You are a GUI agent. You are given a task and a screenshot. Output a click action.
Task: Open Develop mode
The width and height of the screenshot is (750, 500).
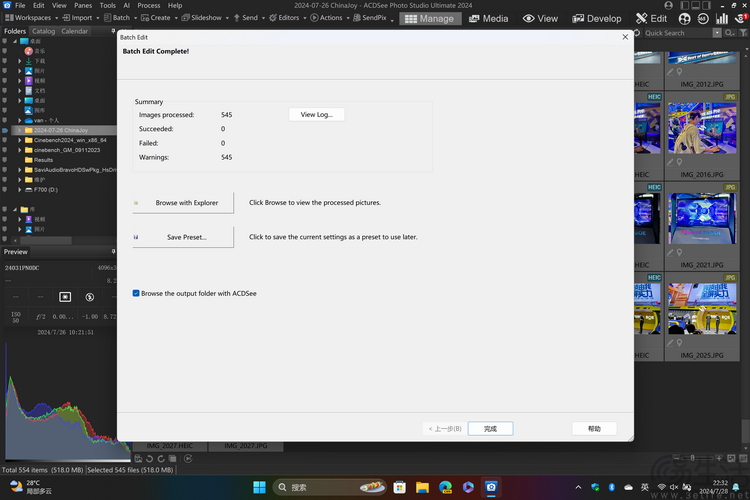(x=597, y=19)
